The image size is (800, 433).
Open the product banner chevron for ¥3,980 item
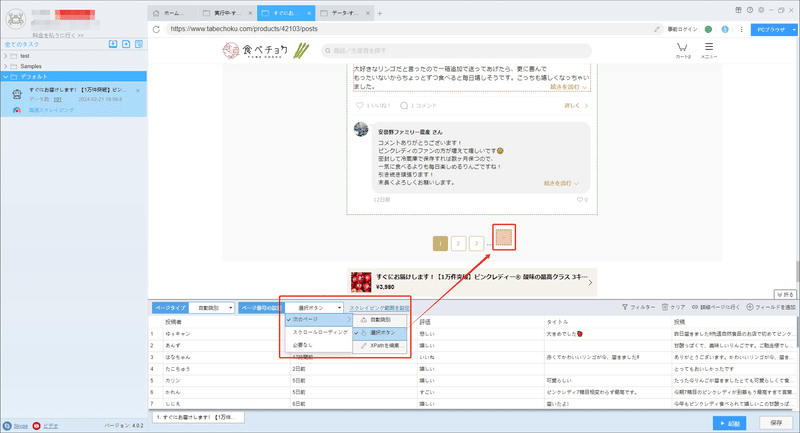click(590, 283)
